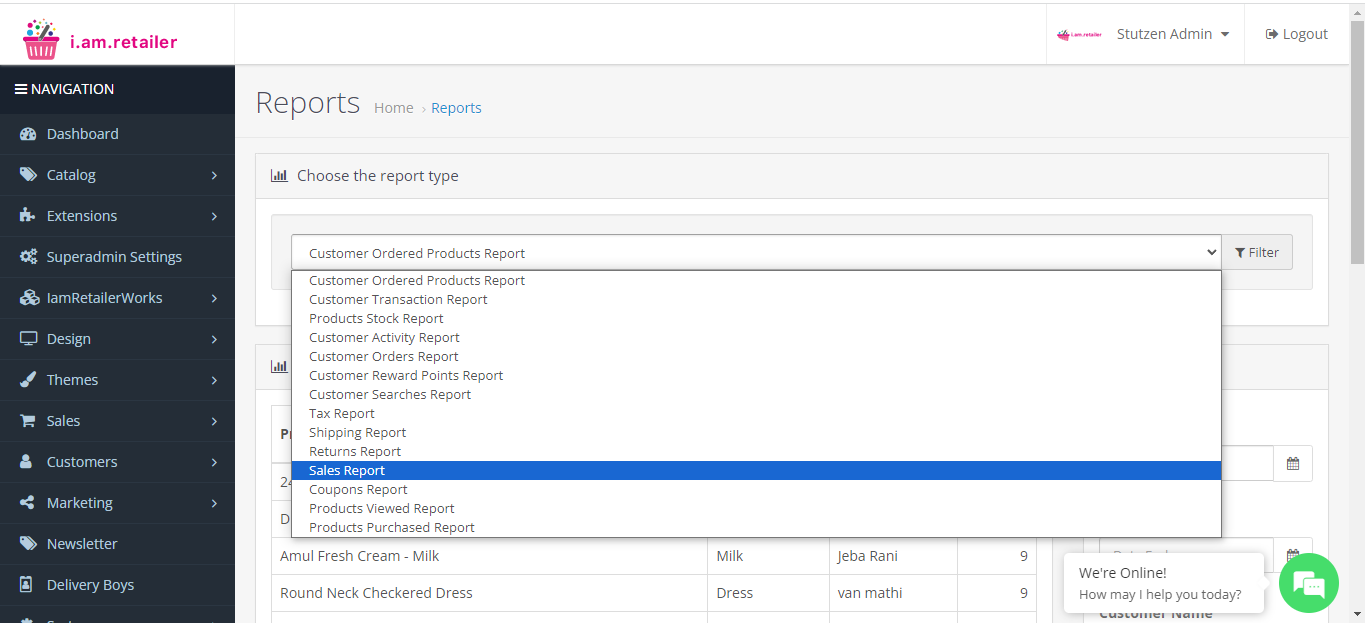
Task: Click the Themes paintbrush icon
Action: coord(28,380)
